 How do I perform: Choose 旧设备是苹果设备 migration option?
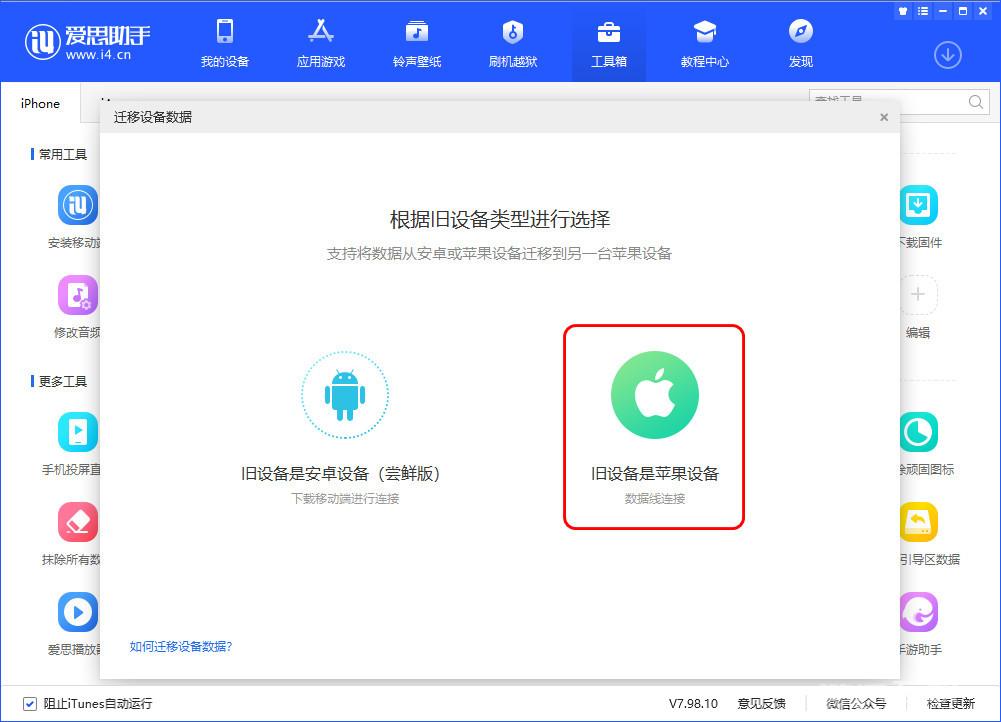[x=654, y=425]
